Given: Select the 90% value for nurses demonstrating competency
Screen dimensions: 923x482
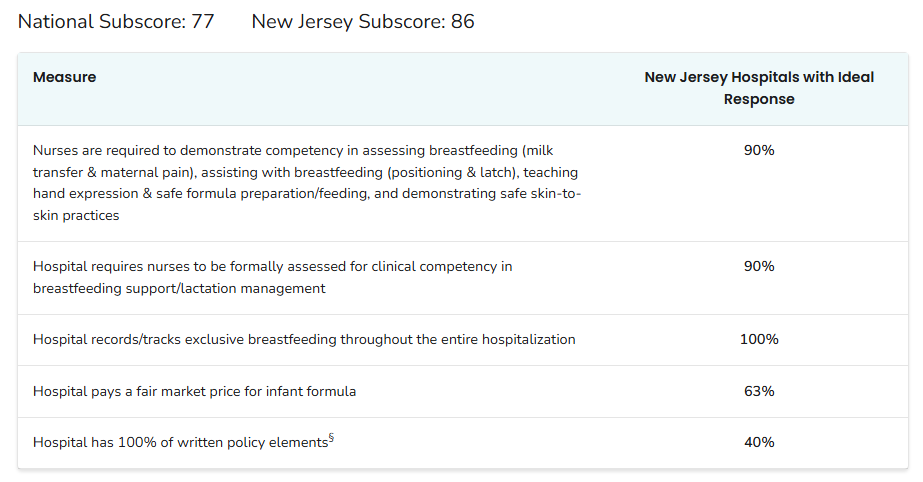Looking at the screenshot, I should [x=759, y=150].
